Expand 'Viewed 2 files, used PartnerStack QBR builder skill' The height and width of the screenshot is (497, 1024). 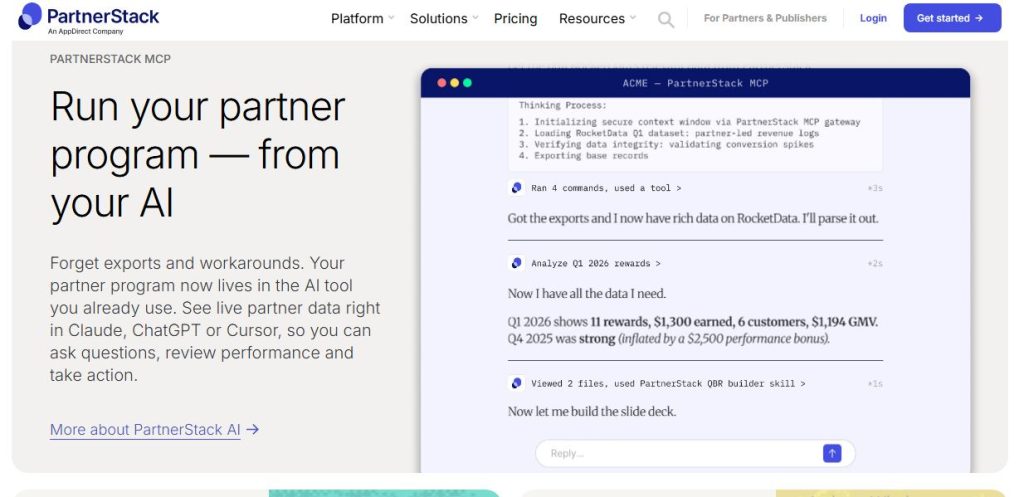point(668,383)
